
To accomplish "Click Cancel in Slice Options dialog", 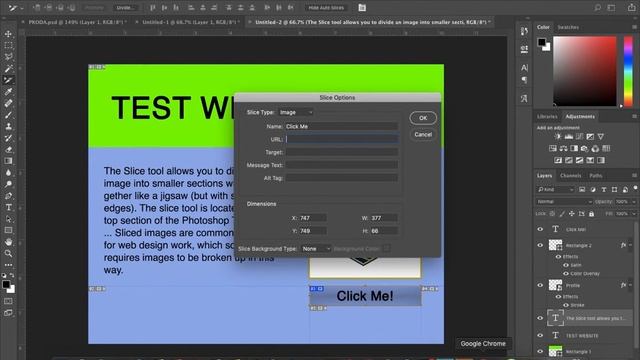I will 423,134.
